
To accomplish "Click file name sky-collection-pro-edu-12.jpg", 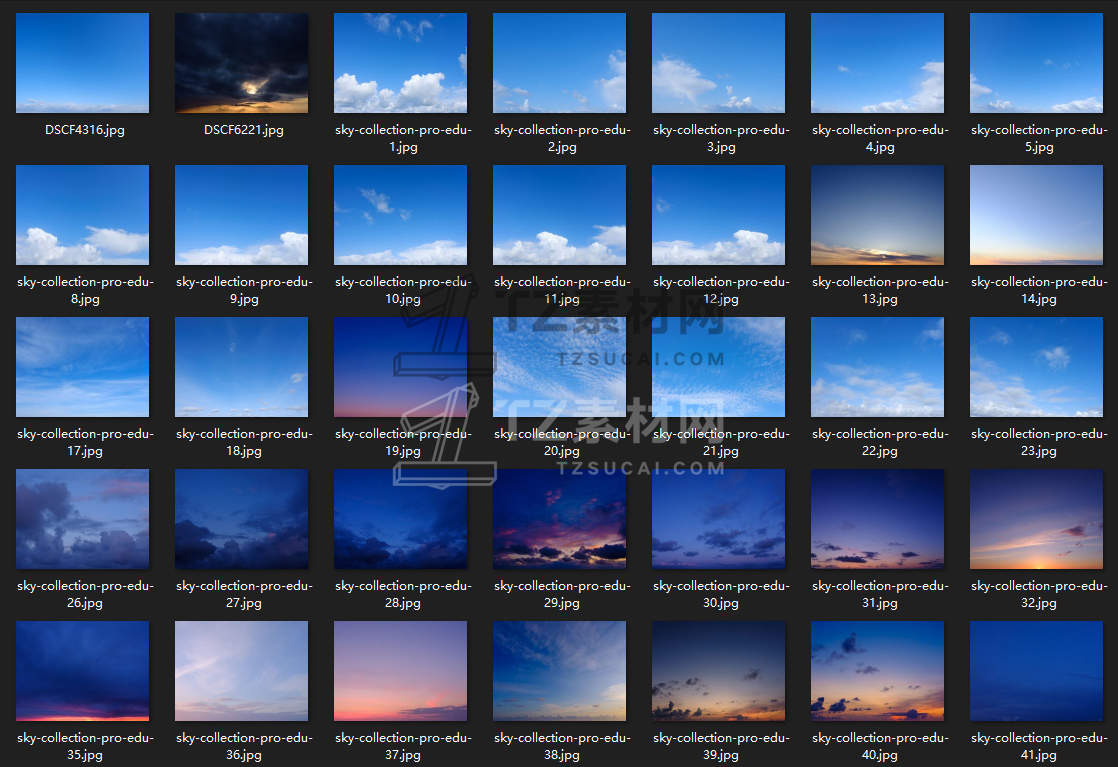I will (722, 290).
